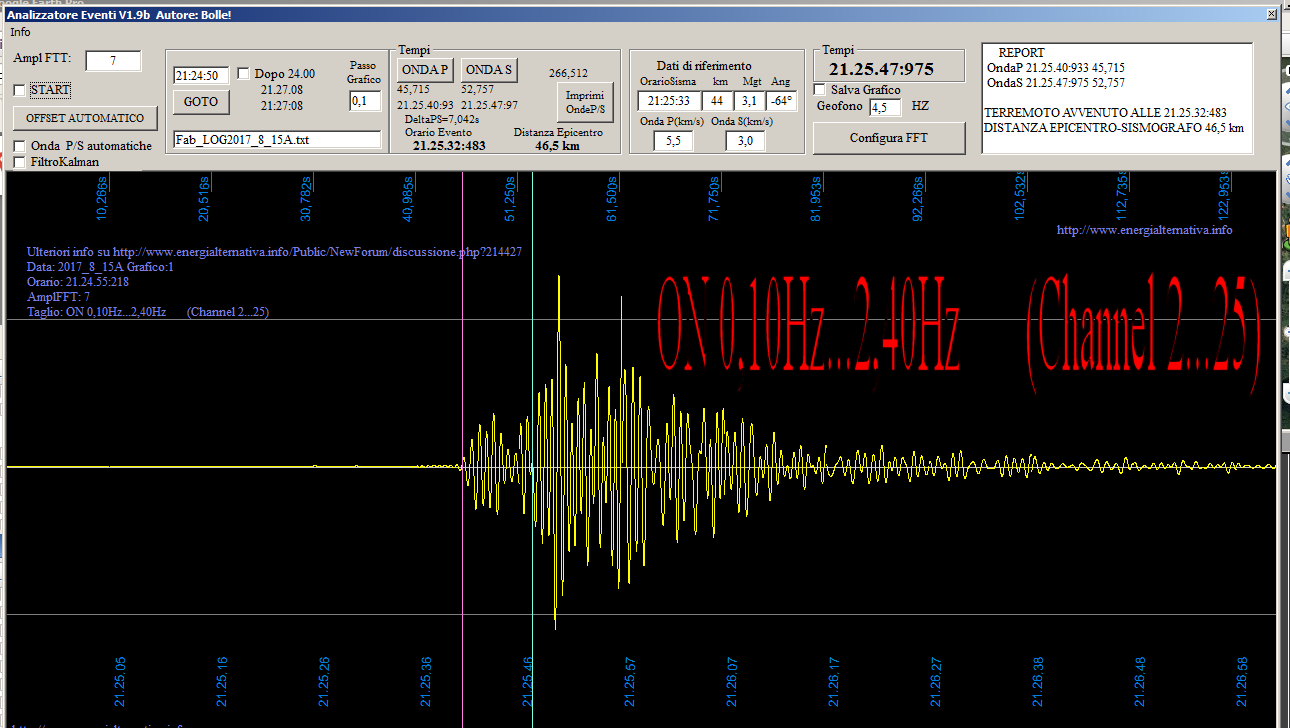Toggle the Dopo 24.00 checkbox
Viewport: 1290px width, 728px height.
coord(243,74)
